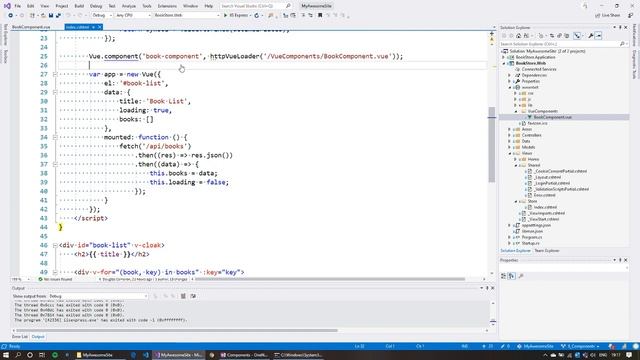Open the Extensions menu
The height and width of the screenshot is (360, 640).
(167, 6)
